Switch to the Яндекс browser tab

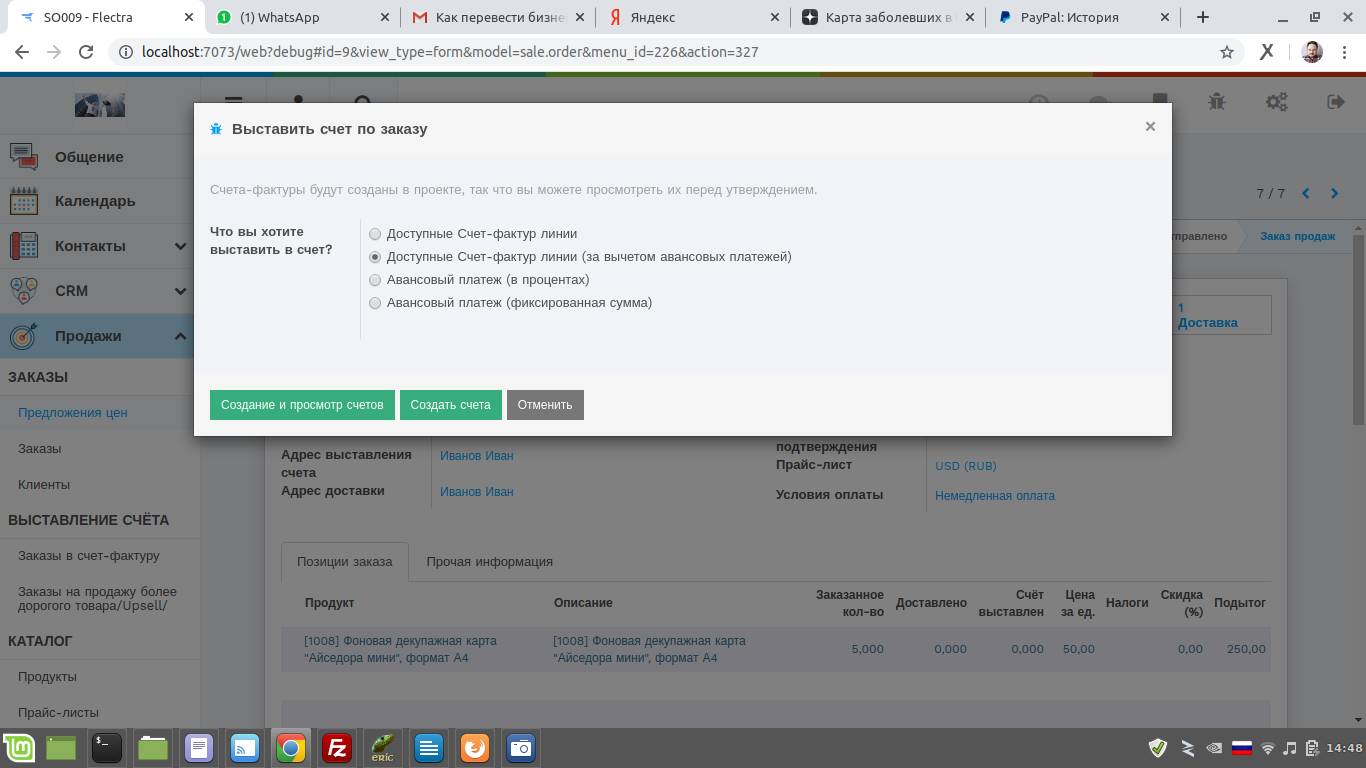[690, 17]
